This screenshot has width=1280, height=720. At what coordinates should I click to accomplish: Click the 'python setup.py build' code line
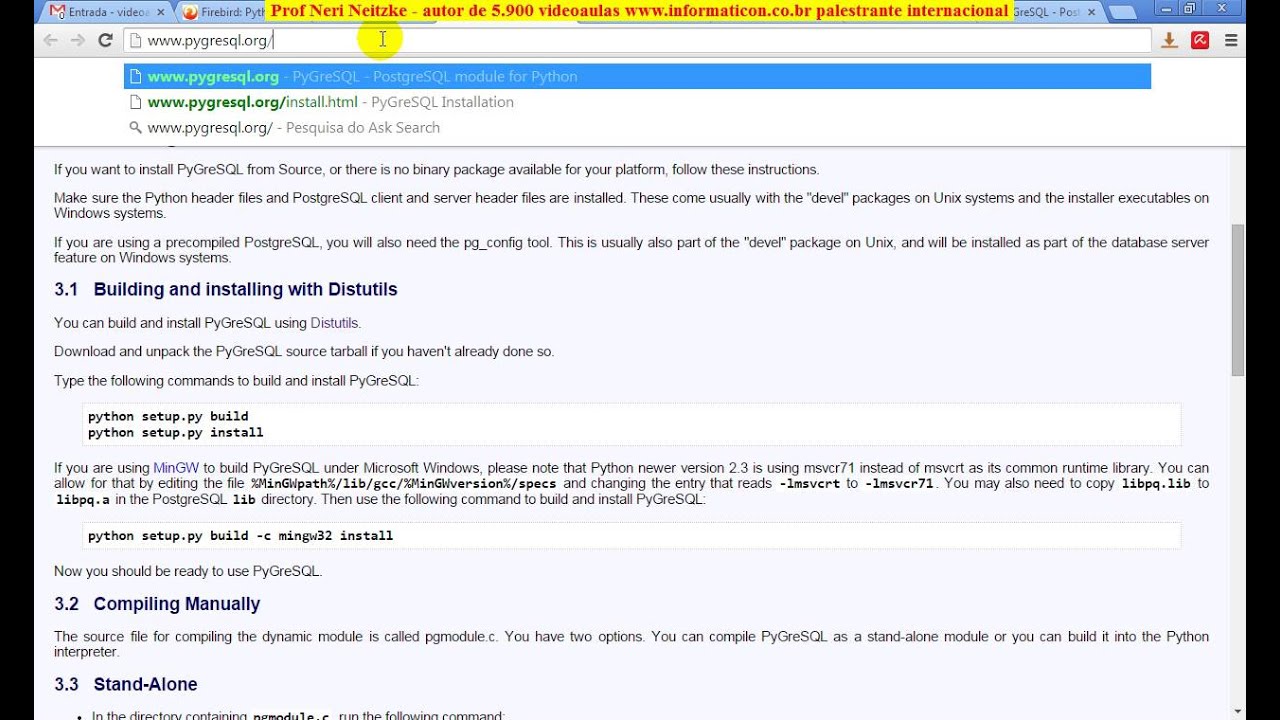click(x=168, y=416)
